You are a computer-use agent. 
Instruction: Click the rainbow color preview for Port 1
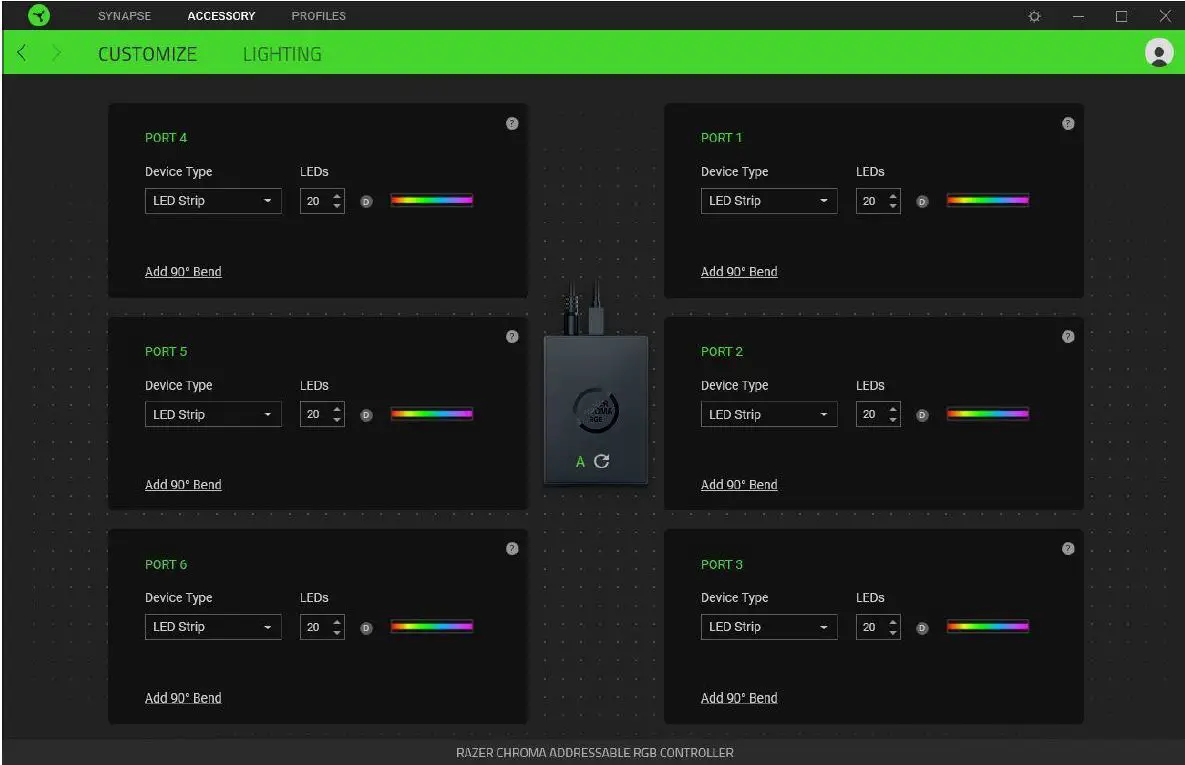pos(988,199)
